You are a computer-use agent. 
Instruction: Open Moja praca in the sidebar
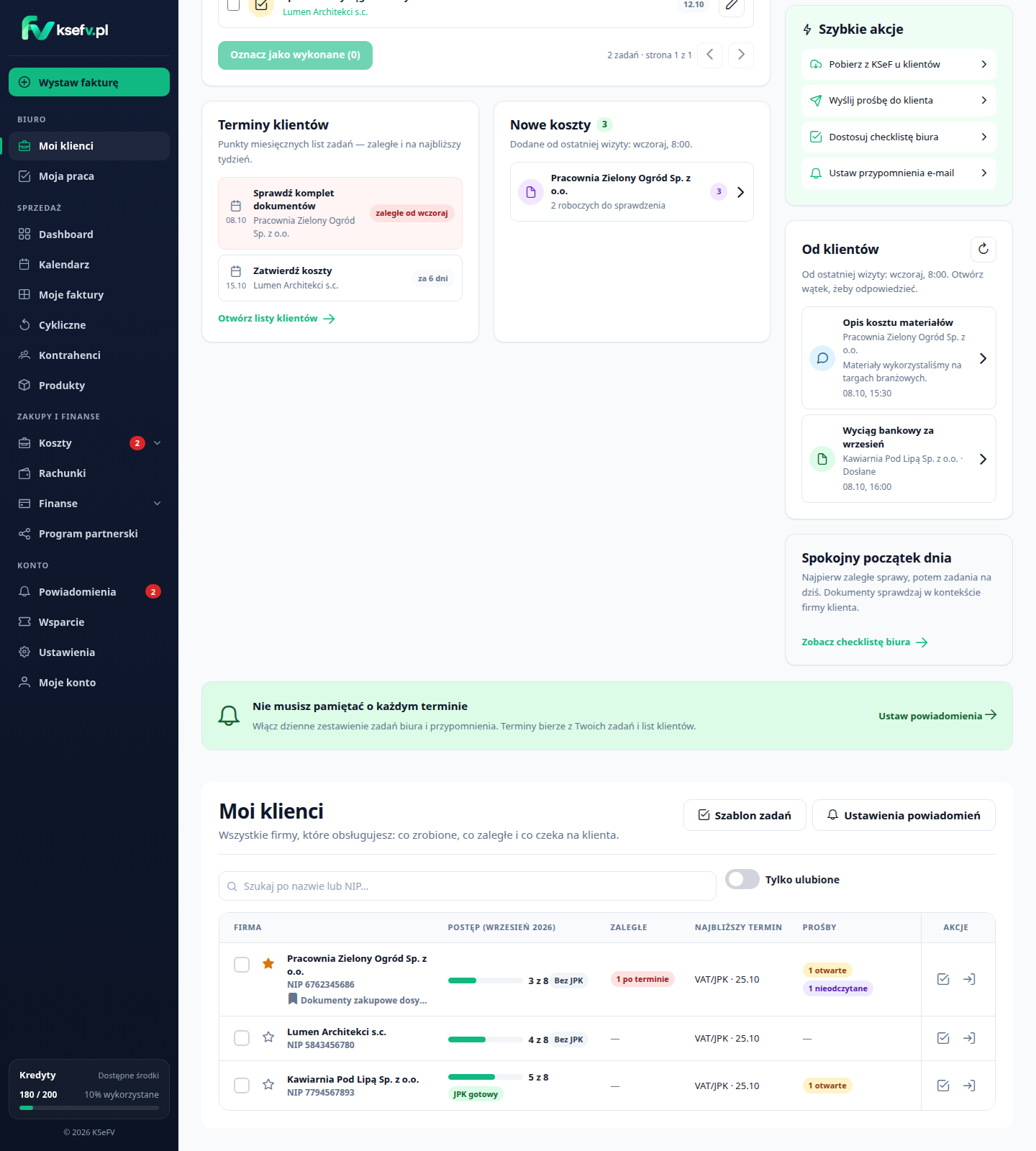click(89, 176)
